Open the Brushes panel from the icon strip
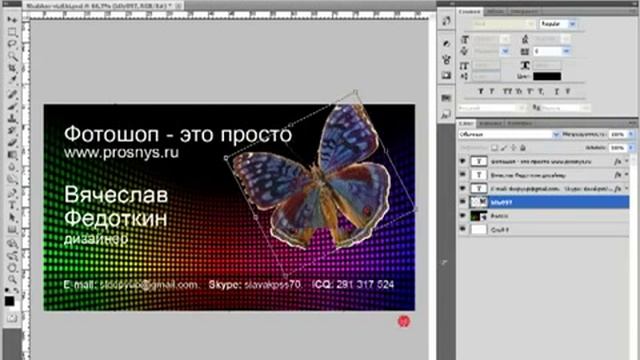640x360 pixels. click(x=446, y=59)
